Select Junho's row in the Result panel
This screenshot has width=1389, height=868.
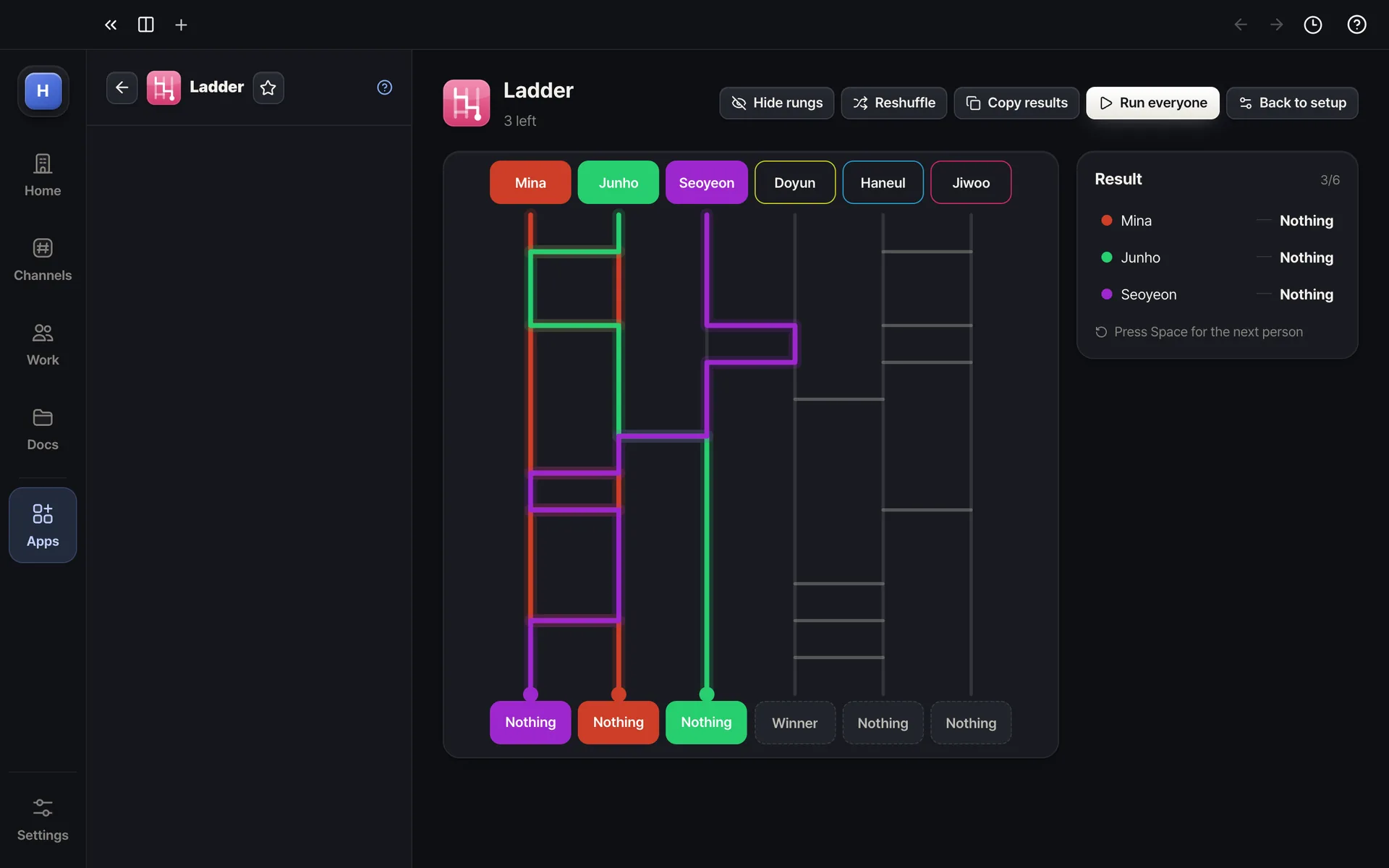[x=1217, y=258]
